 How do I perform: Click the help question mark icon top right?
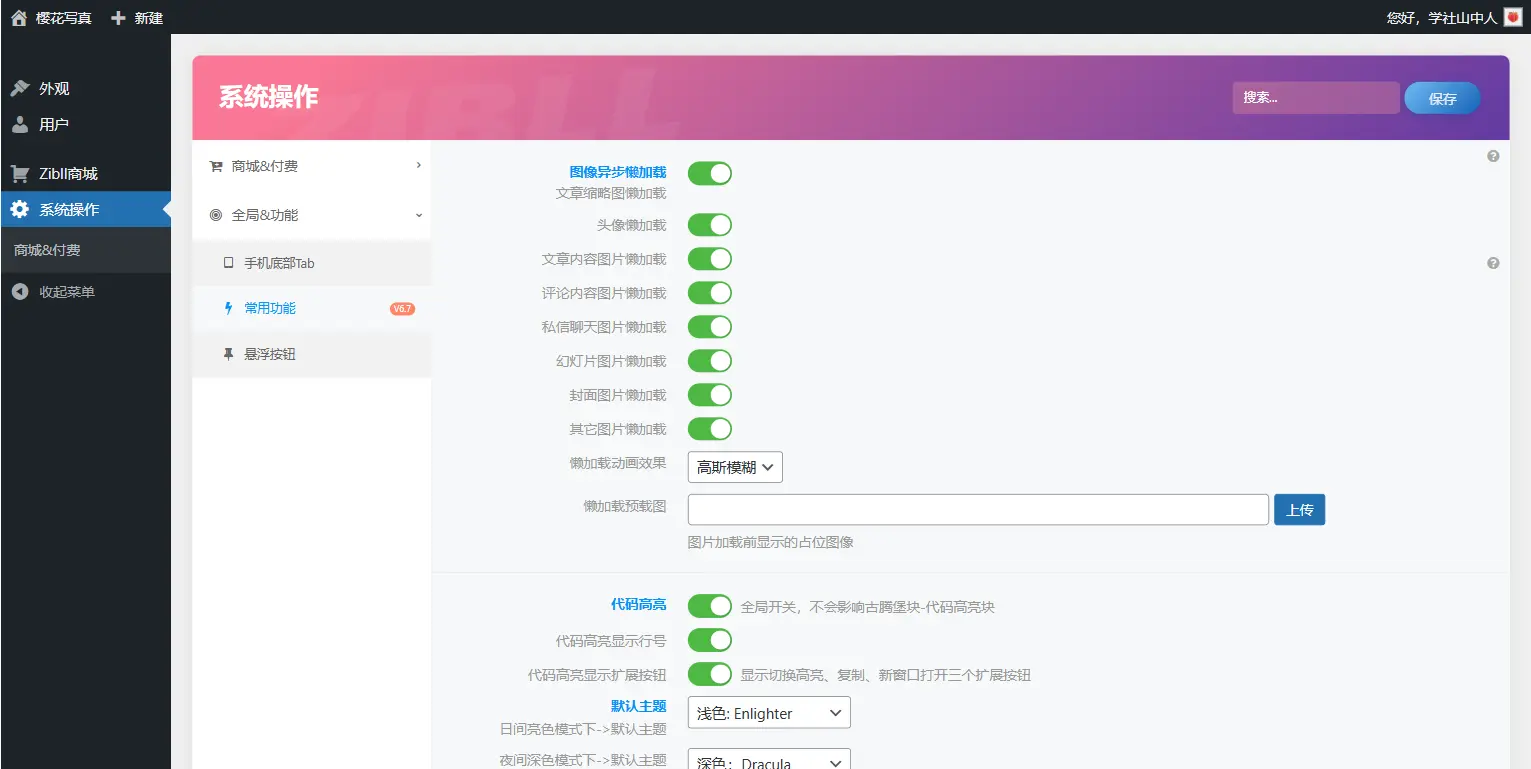tap(1493, 155)
